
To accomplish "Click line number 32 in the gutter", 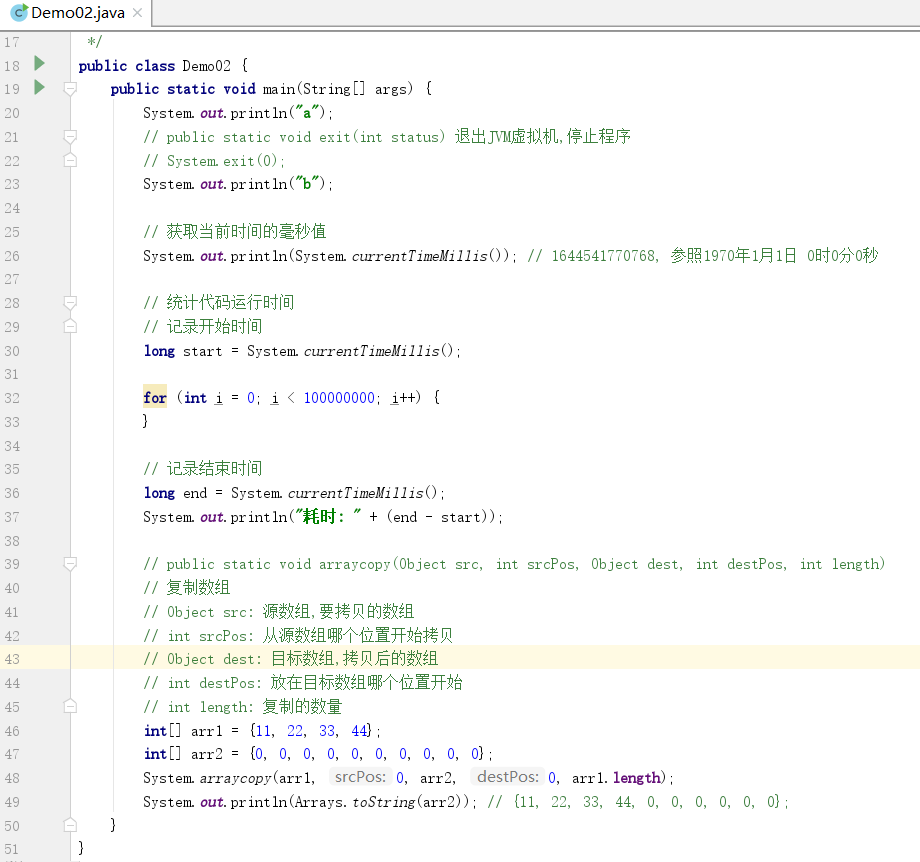I will (12, 398).
